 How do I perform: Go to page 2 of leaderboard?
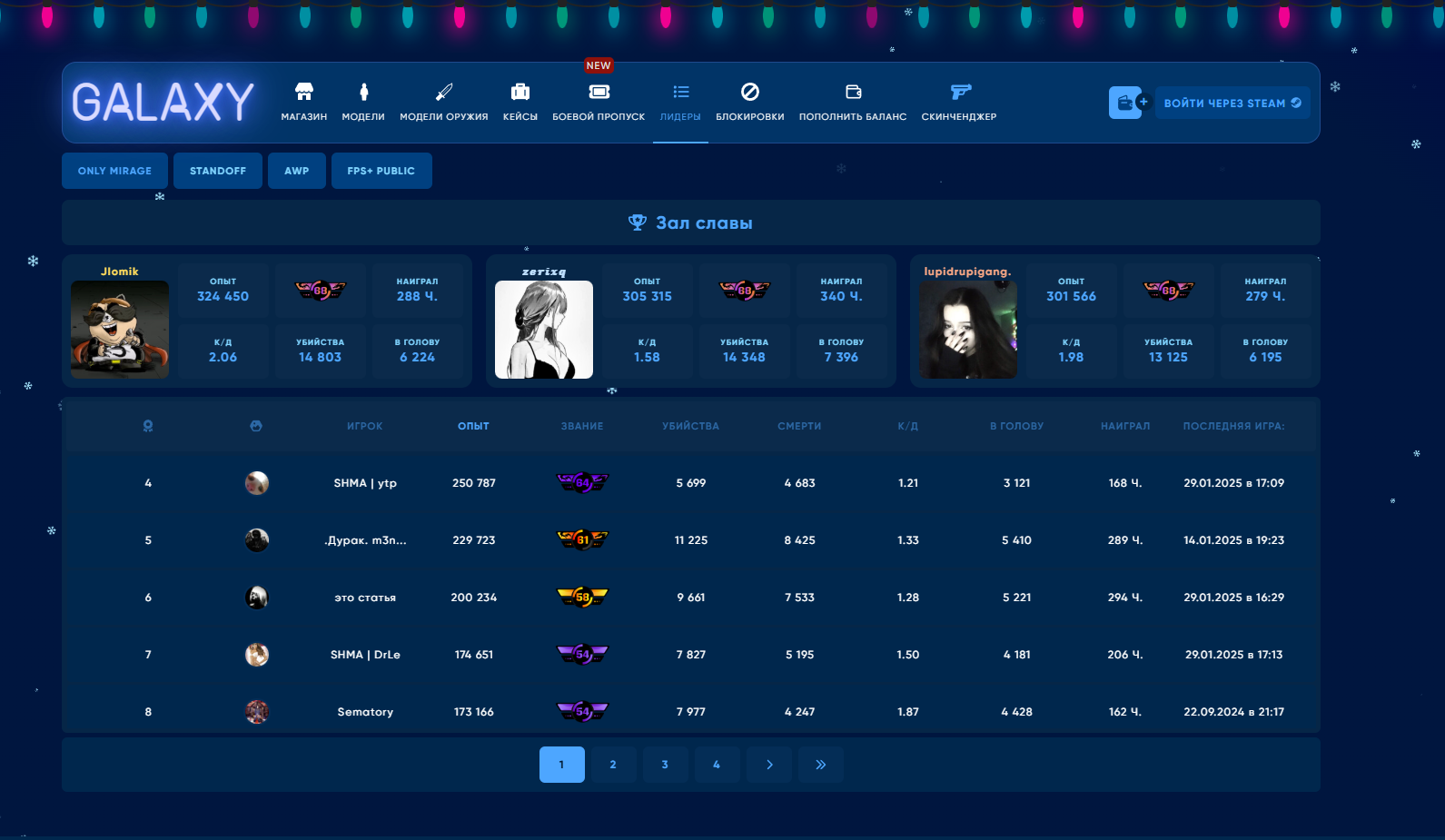click(x=613, y=765)
